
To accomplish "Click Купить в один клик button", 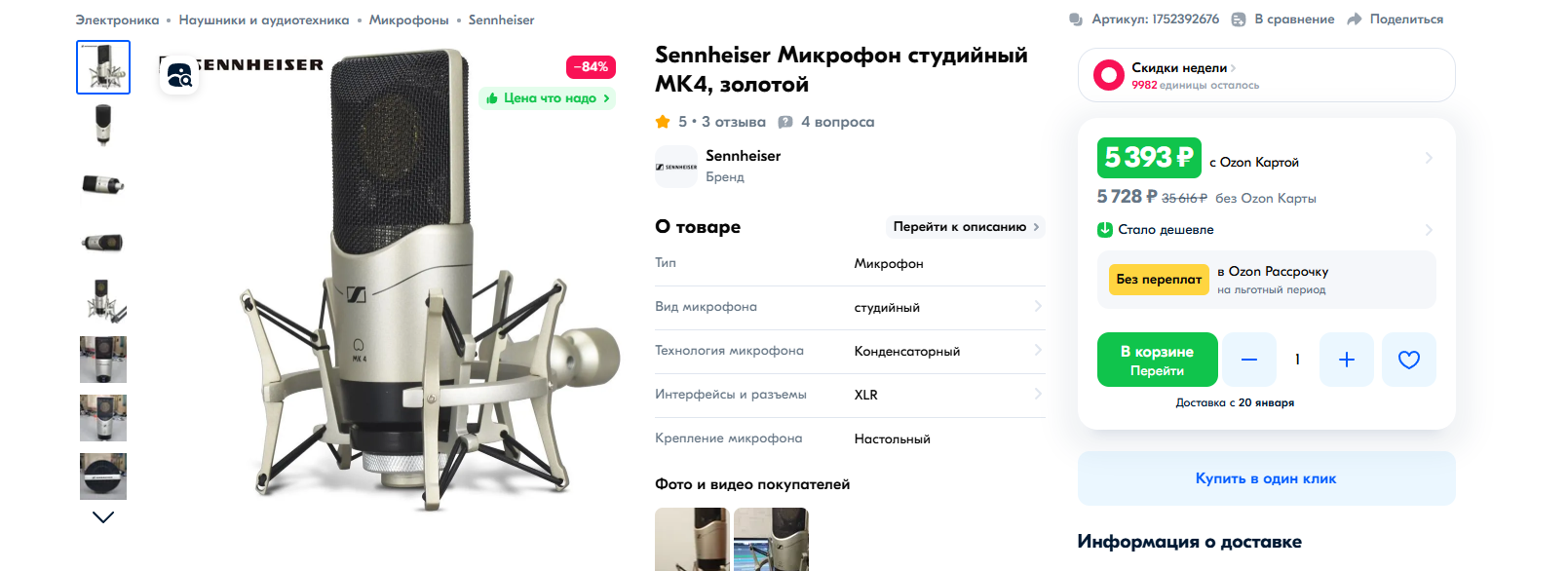I will [1266, 478].
